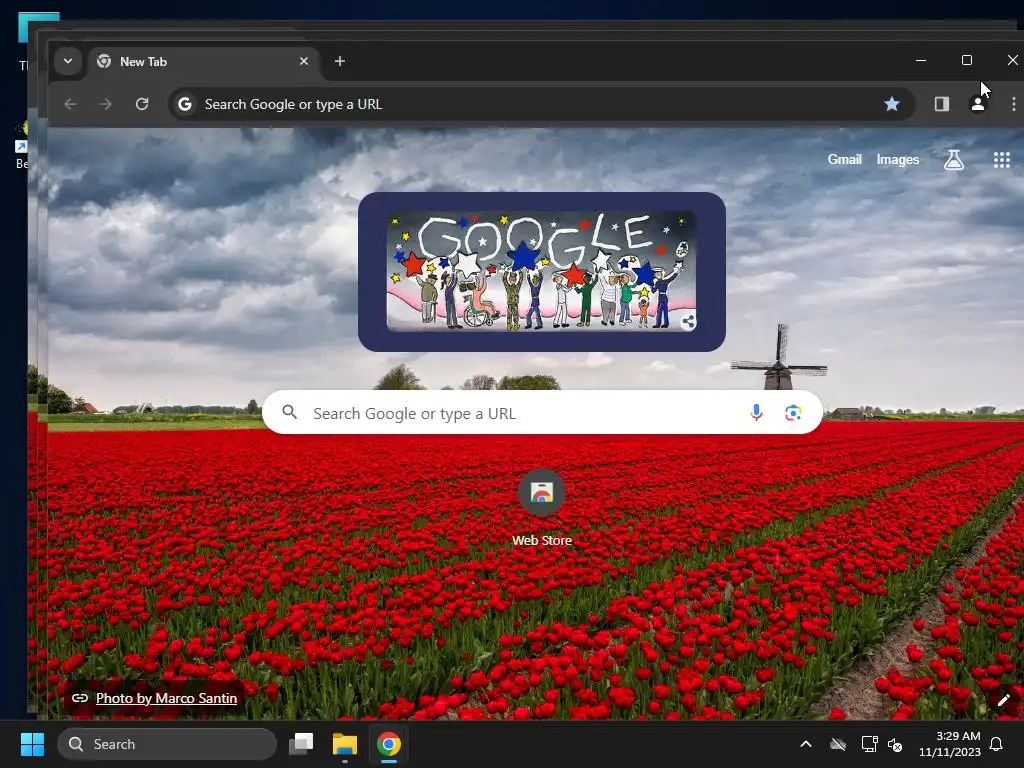
Task: Open the Google apps grid
Action: point(1001,159)
